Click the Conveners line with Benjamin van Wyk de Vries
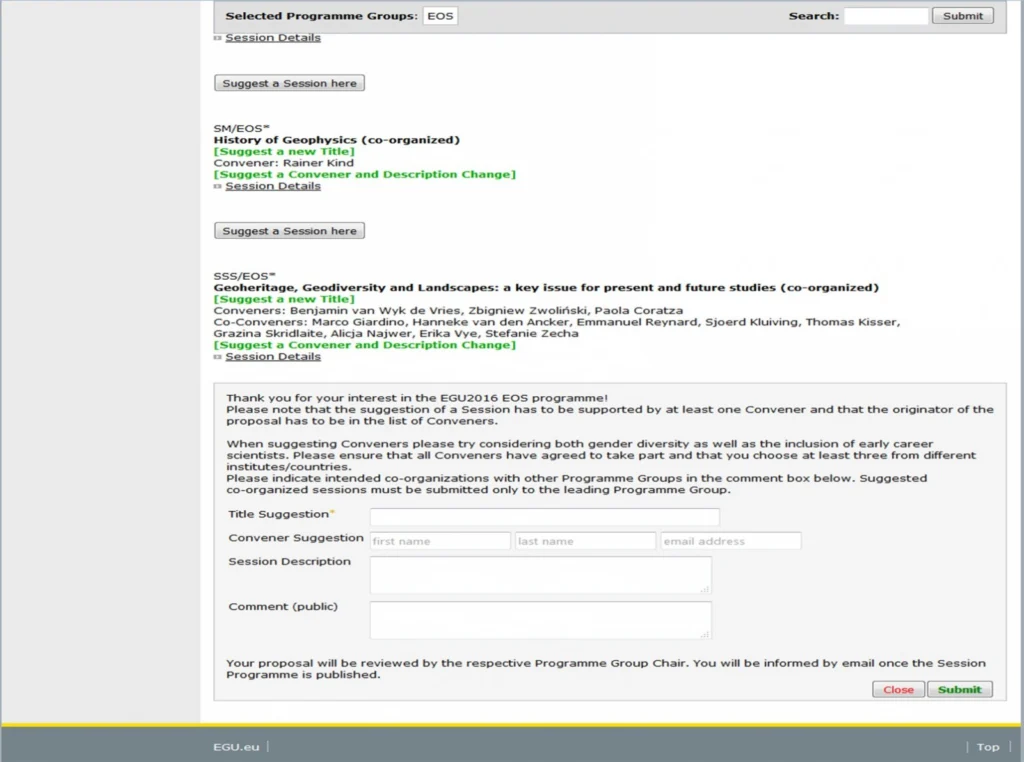This screenshot has width=1024, height=762. [448, 311]
